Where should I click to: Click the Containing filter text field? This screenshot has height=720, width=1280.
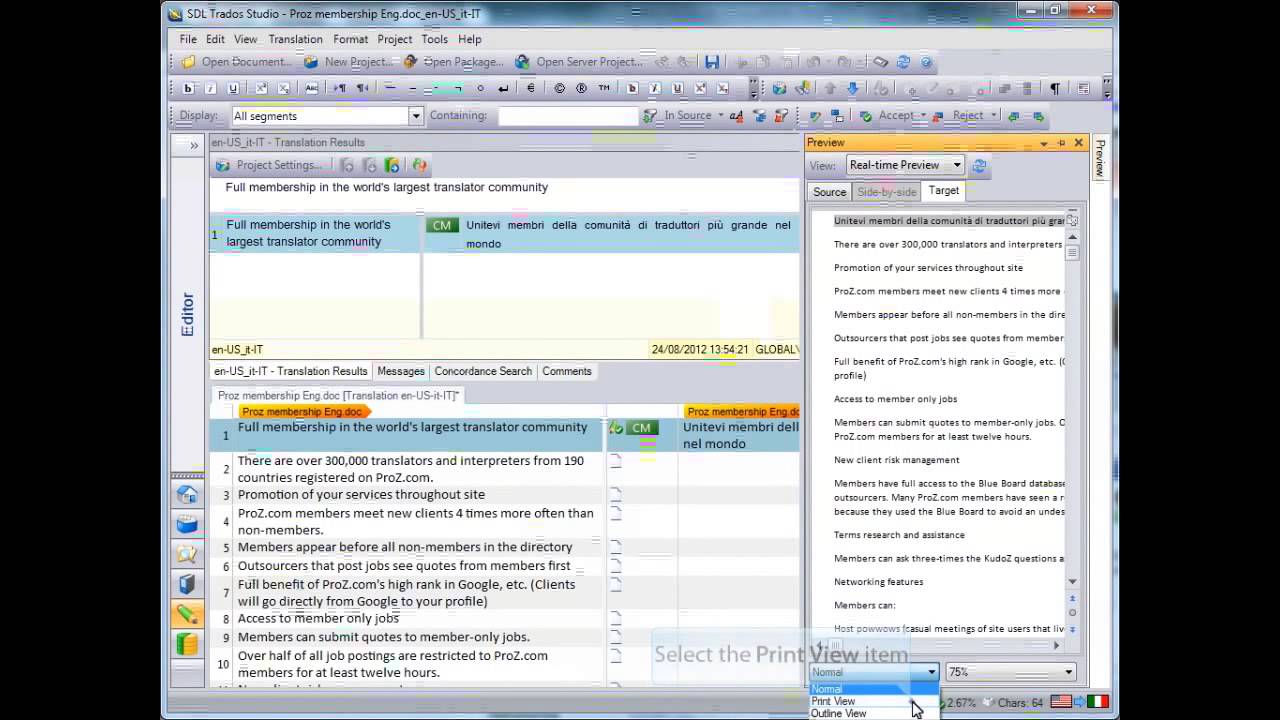(568, 116)
